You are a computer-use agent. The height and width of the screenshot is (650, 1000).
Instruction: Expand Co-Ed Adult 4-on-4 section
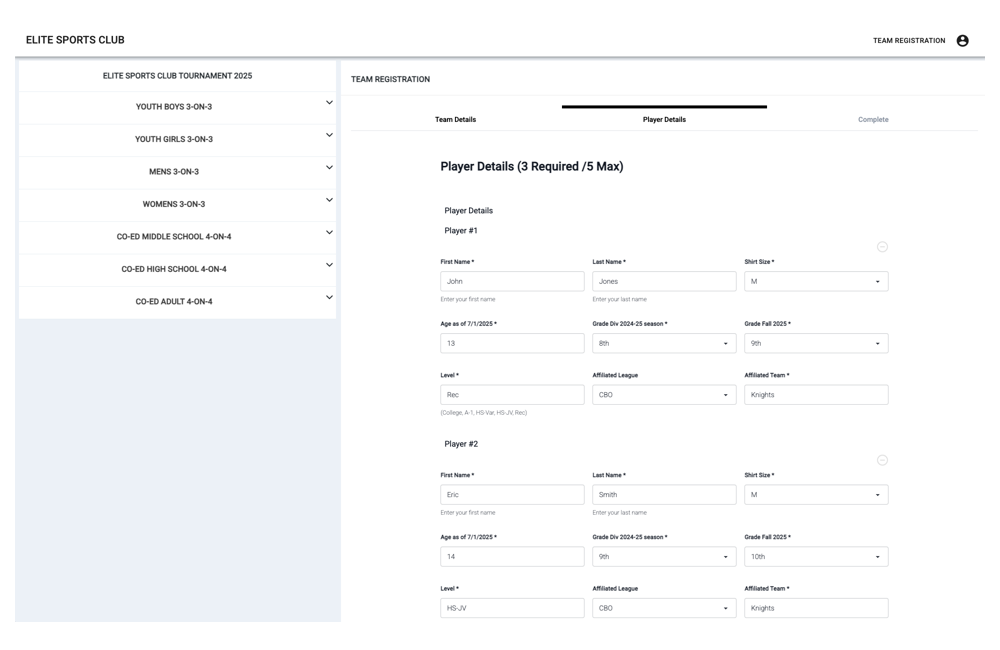tap(329, 298)
